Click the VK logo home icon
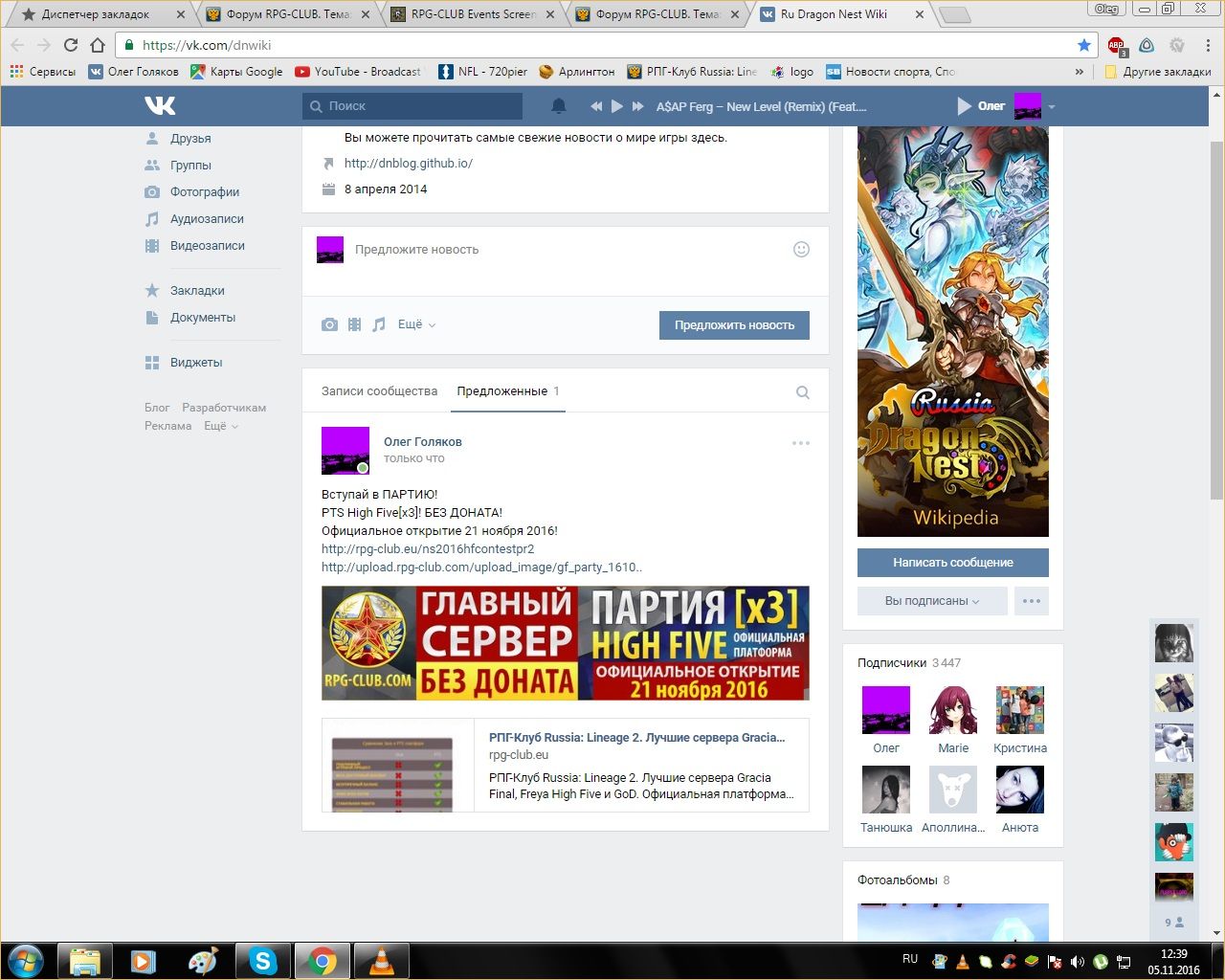The height and width of the screenshot is (980, 1225). (160, 105)
